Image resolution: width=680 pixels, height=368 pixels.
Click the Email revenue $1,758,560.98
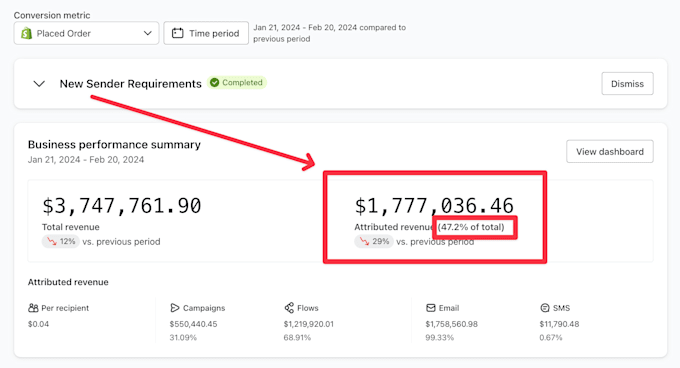coord(451,324)
